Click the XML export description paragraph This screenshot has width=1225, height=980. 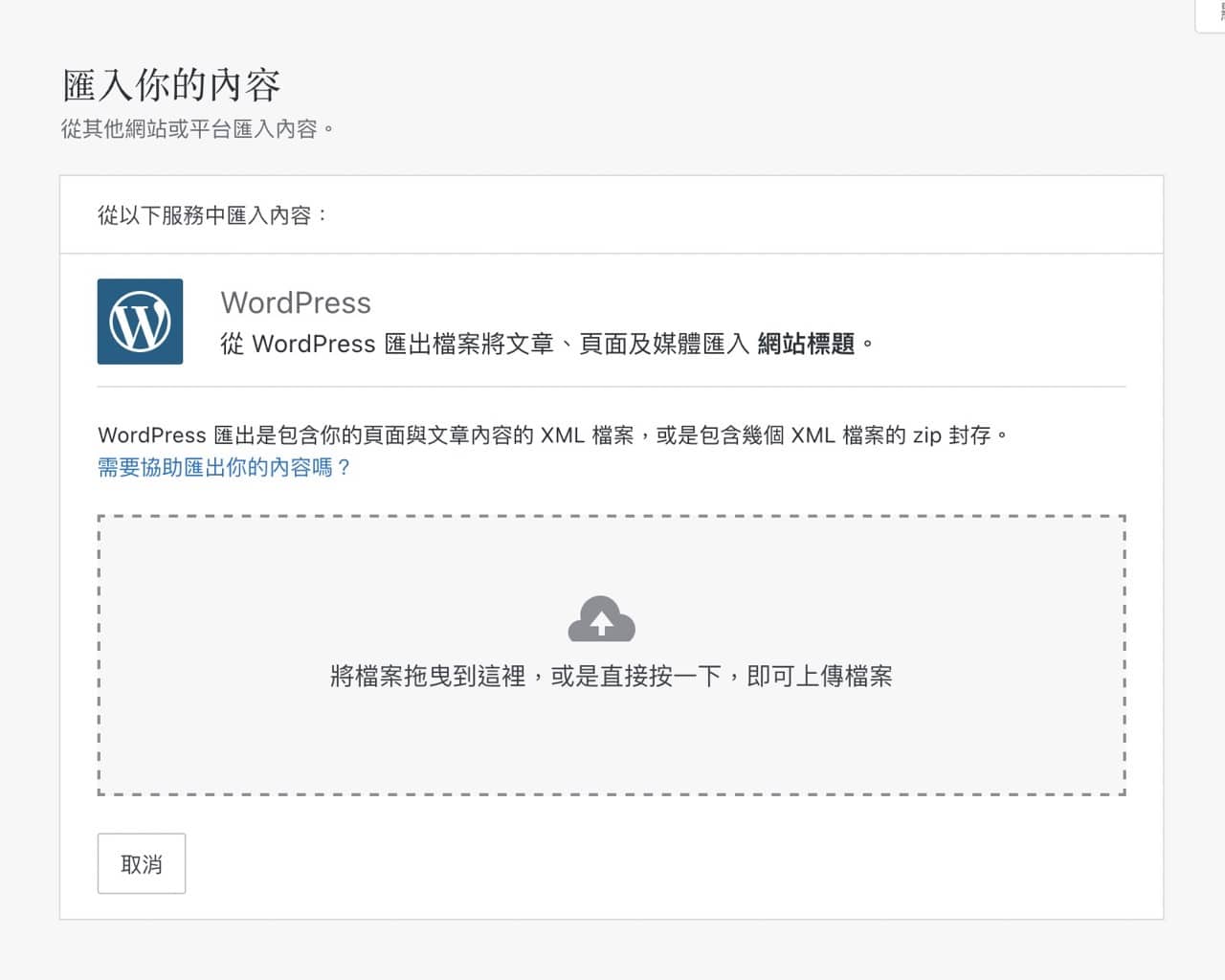(553, 435)
